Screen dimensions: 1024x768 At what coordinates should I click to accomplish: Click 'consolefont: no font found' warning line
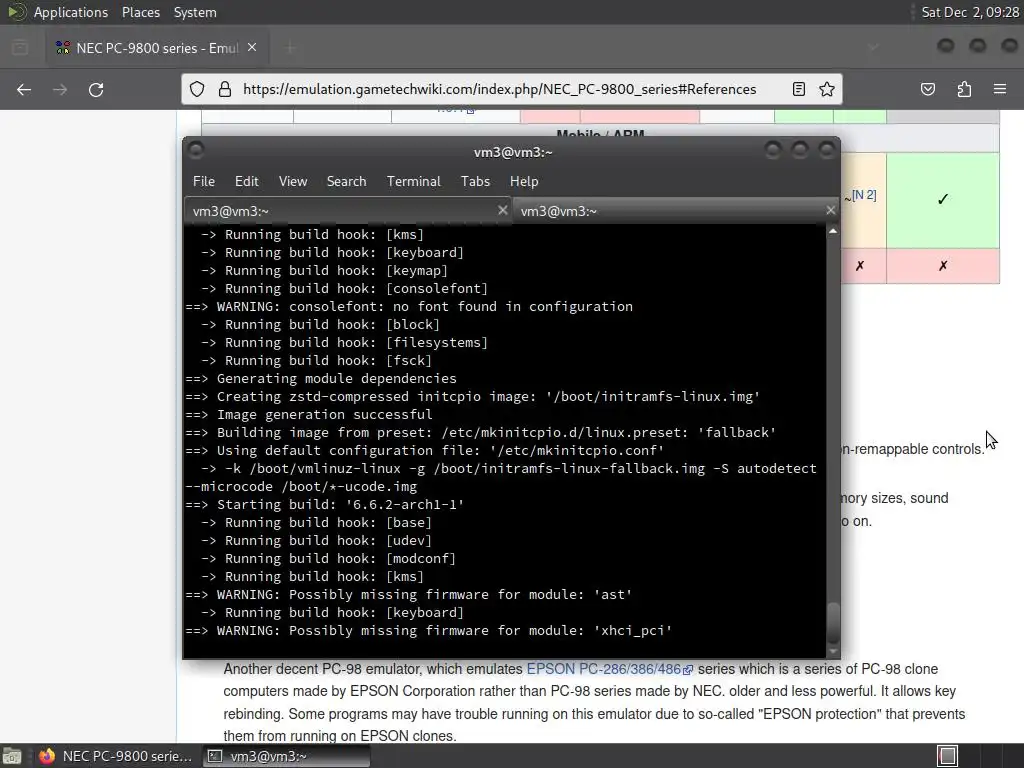click(409, 307)
